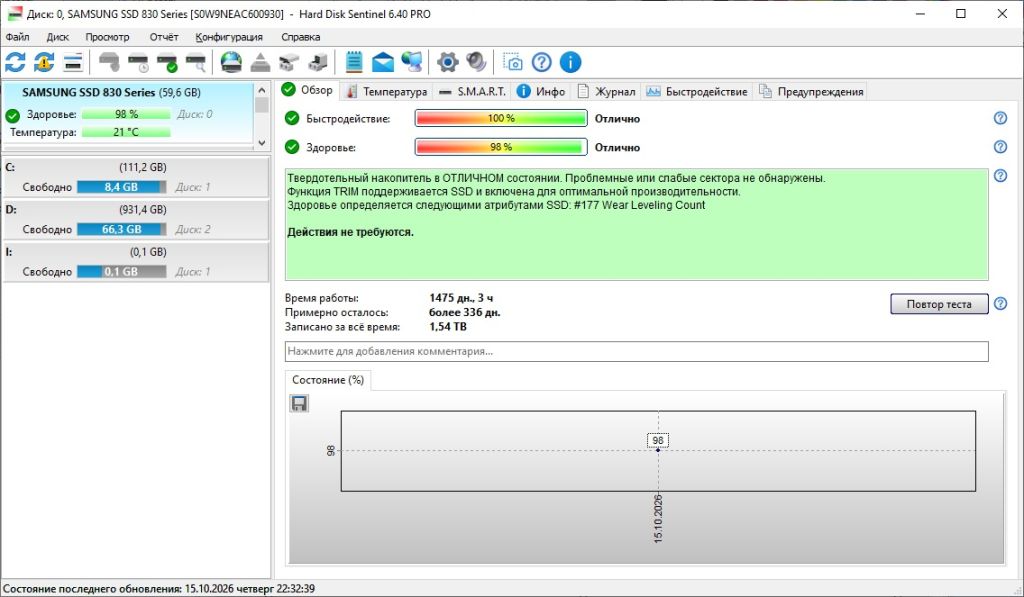Open configuration with the gear icon

point(447,63)
